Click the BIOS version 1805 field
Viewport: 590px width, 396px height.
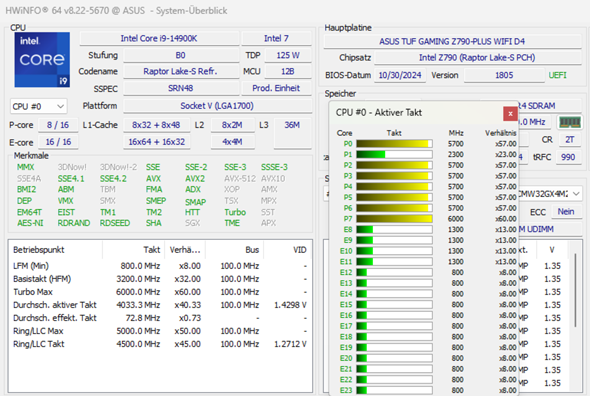click(x=504, y=75)
